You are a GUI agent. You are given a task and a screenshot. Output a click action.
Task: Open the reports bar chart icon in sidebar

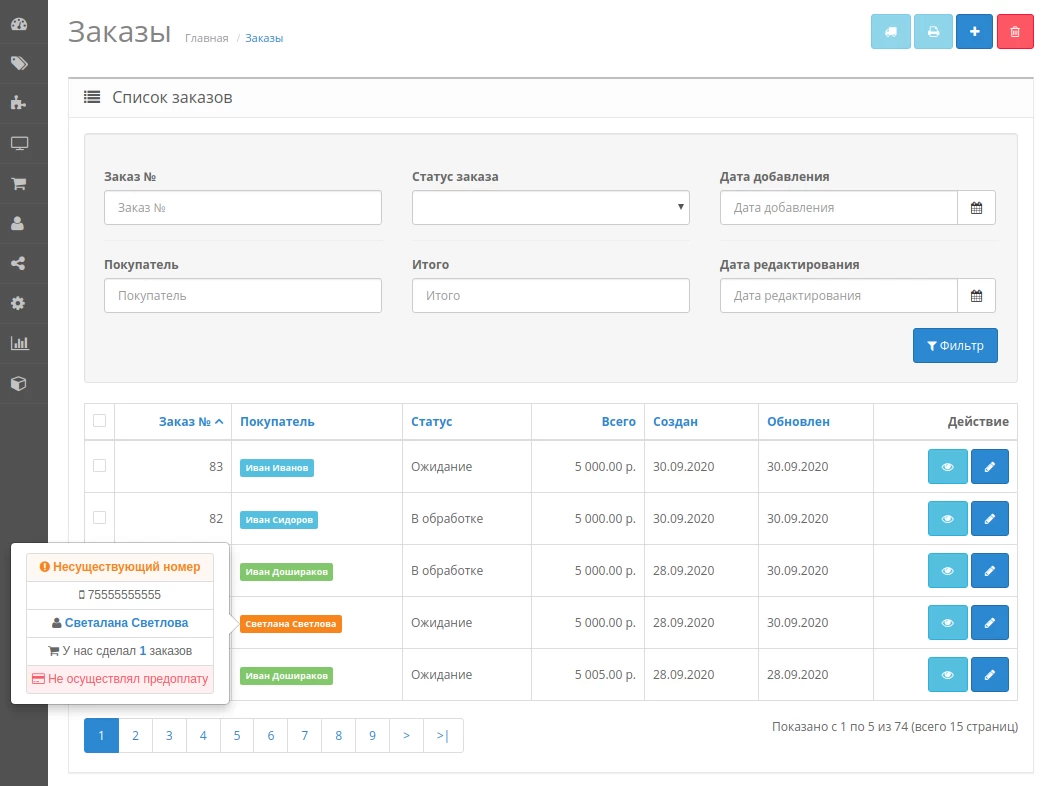(x=19, y=343)
